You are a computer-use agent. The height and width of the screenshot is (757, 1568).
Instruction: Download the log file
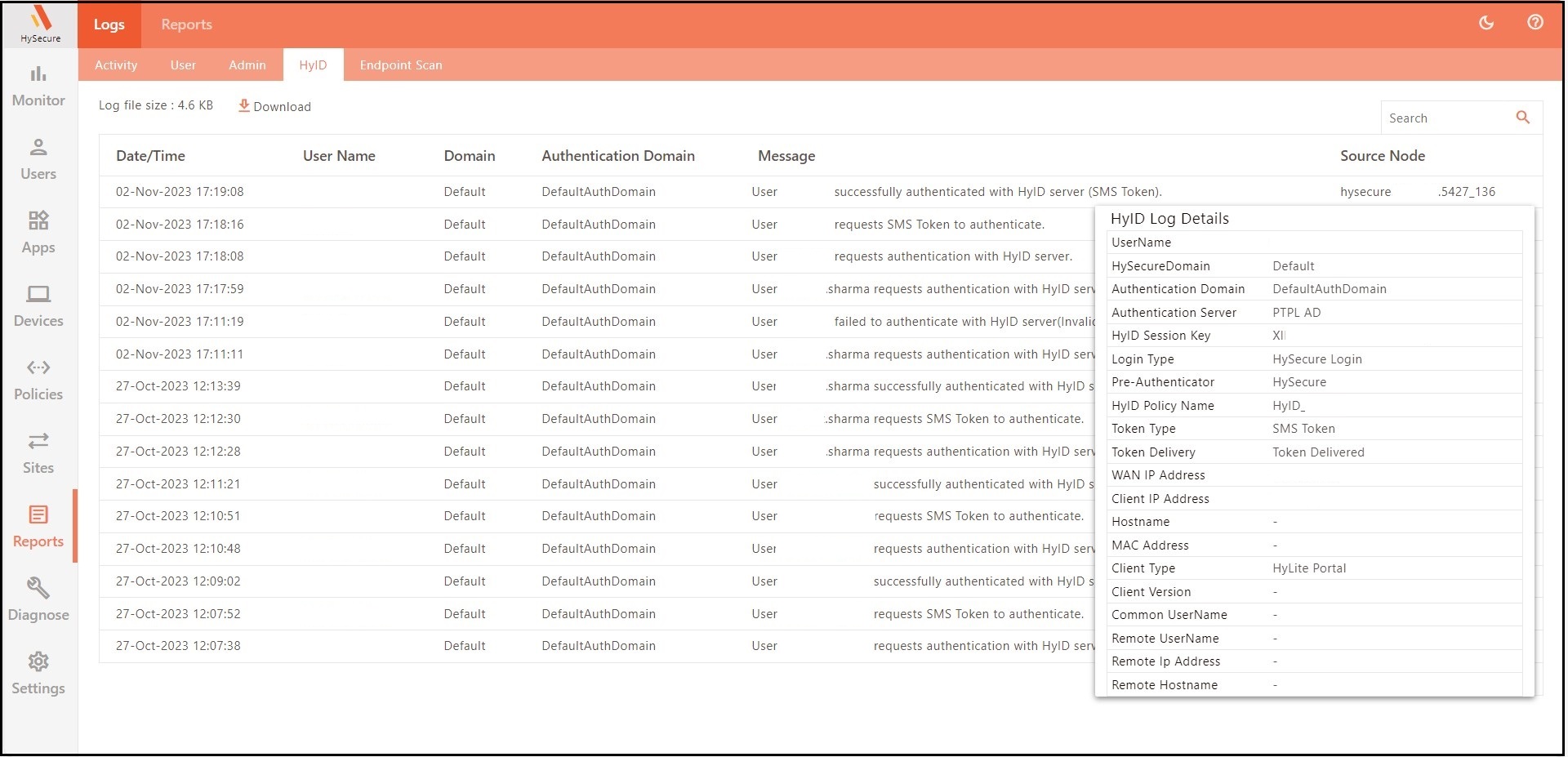[274, 106]
